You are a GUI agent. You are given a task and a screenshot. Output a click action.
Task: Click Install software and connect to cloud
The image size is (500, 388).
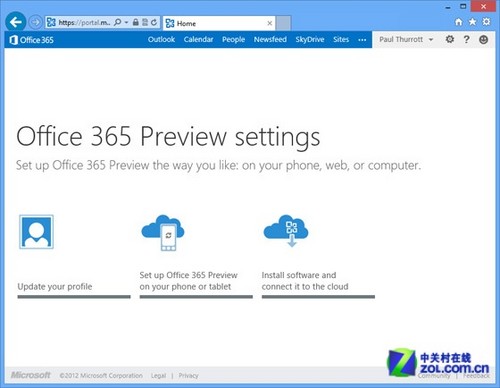click(305, 281)
